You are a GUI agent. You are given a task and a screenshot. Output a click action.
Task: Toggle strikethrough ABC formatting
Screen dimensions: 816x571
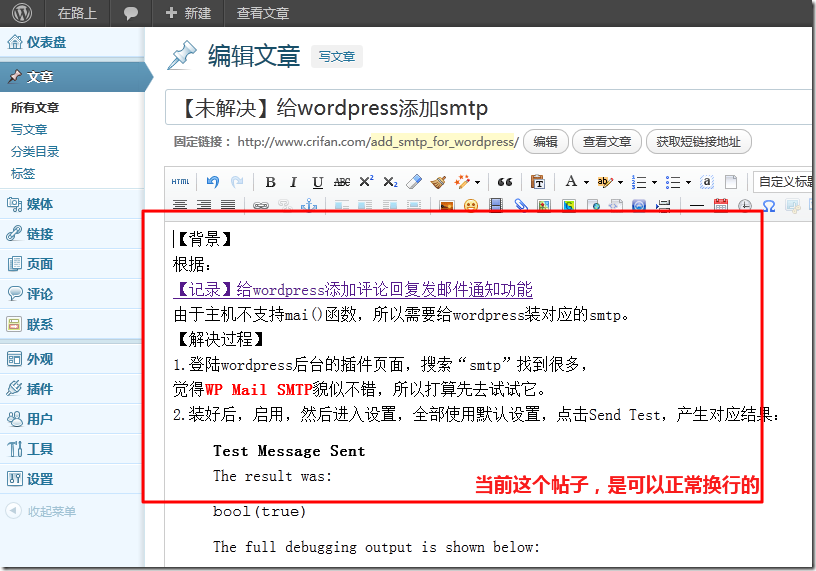(x=341, y=182)
